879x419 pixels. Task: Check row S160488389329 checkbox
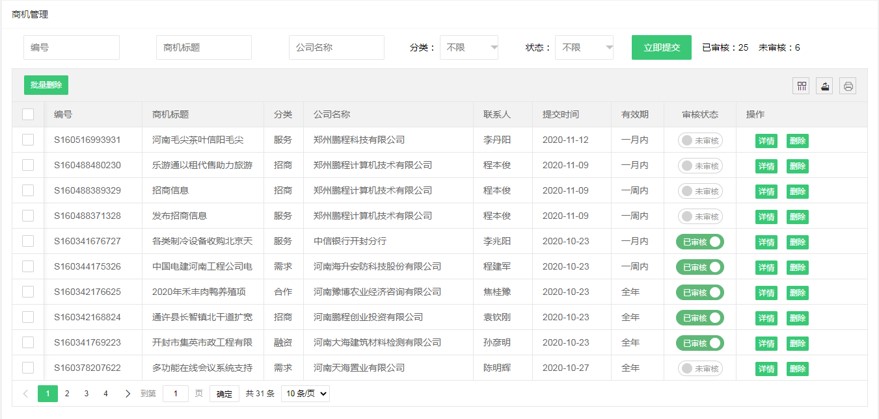click(28, 190)
